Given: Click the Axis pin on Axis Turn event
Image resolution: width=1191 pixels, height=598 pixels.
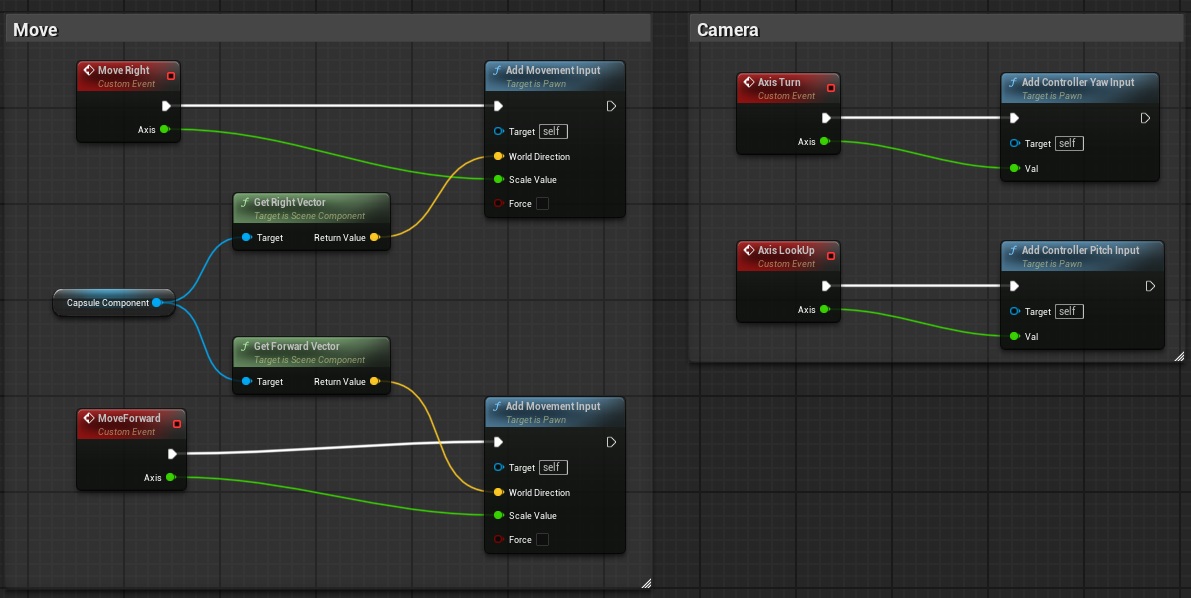Looking at the screenshot, I should pos(824,141).
